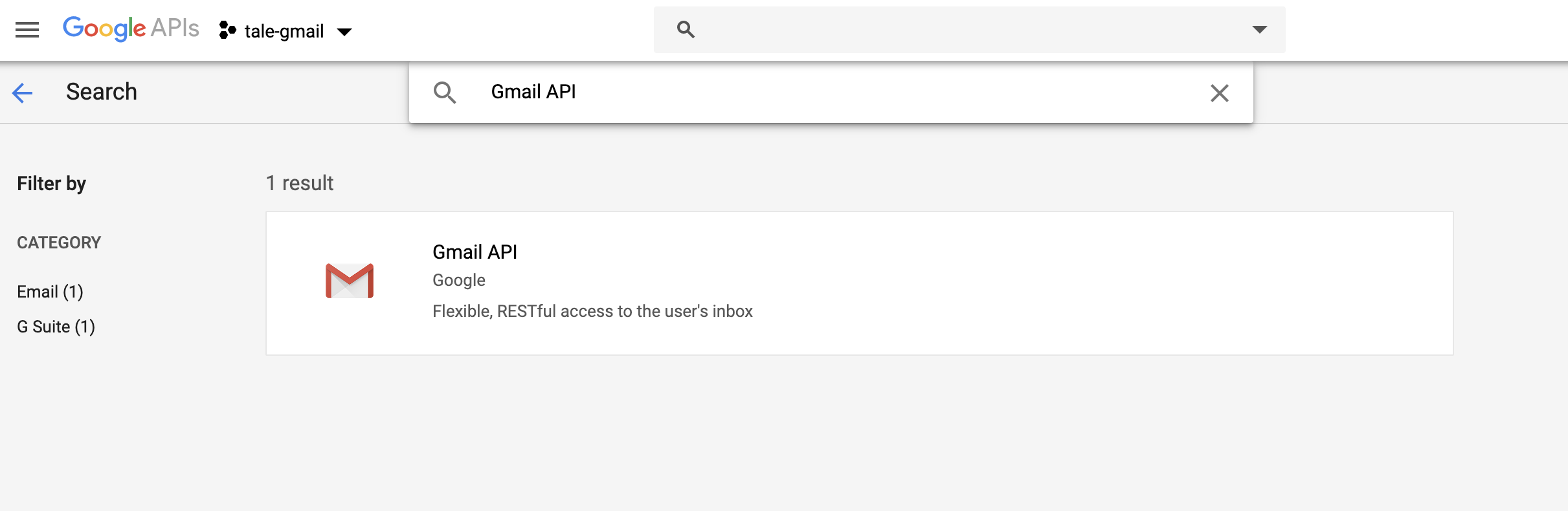The height and width of the screenshot is (511, 1568).
Task: Click the Gmail envelope logo
Action: [350, 281]
